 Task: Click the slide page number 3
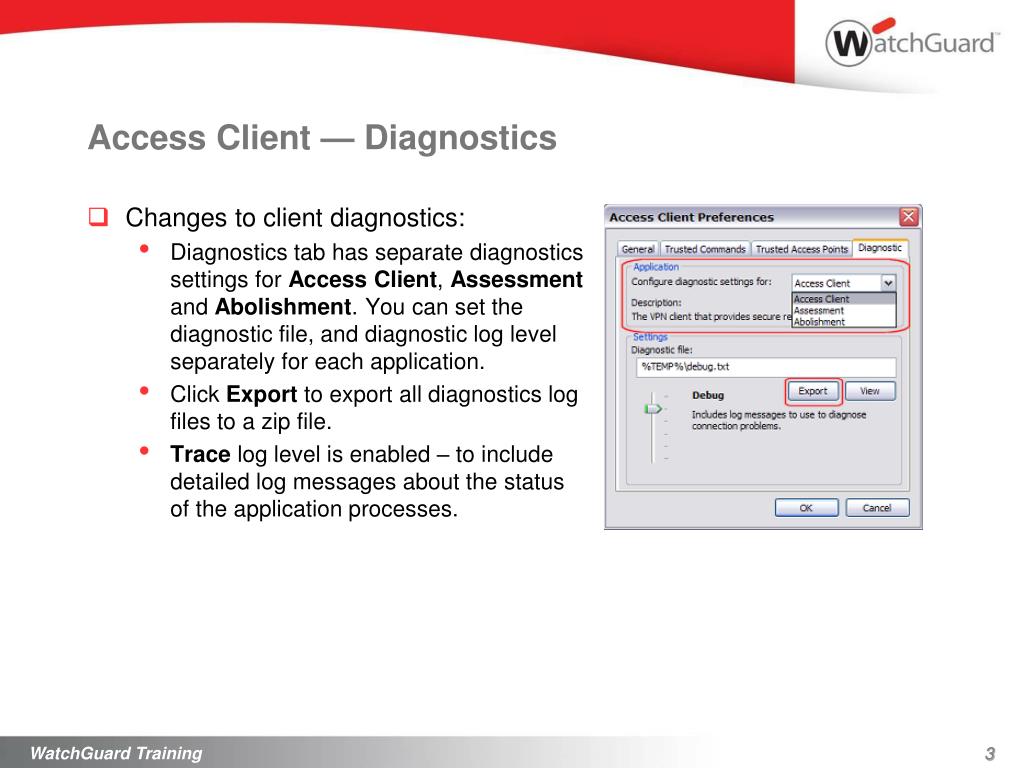[990, 754]
